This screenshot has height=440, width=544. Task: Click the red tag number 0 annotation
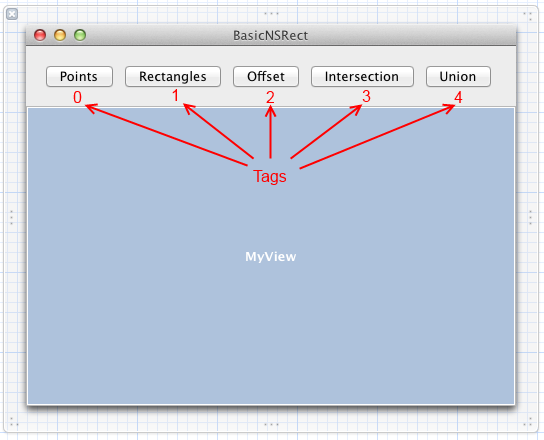[77, 97]
